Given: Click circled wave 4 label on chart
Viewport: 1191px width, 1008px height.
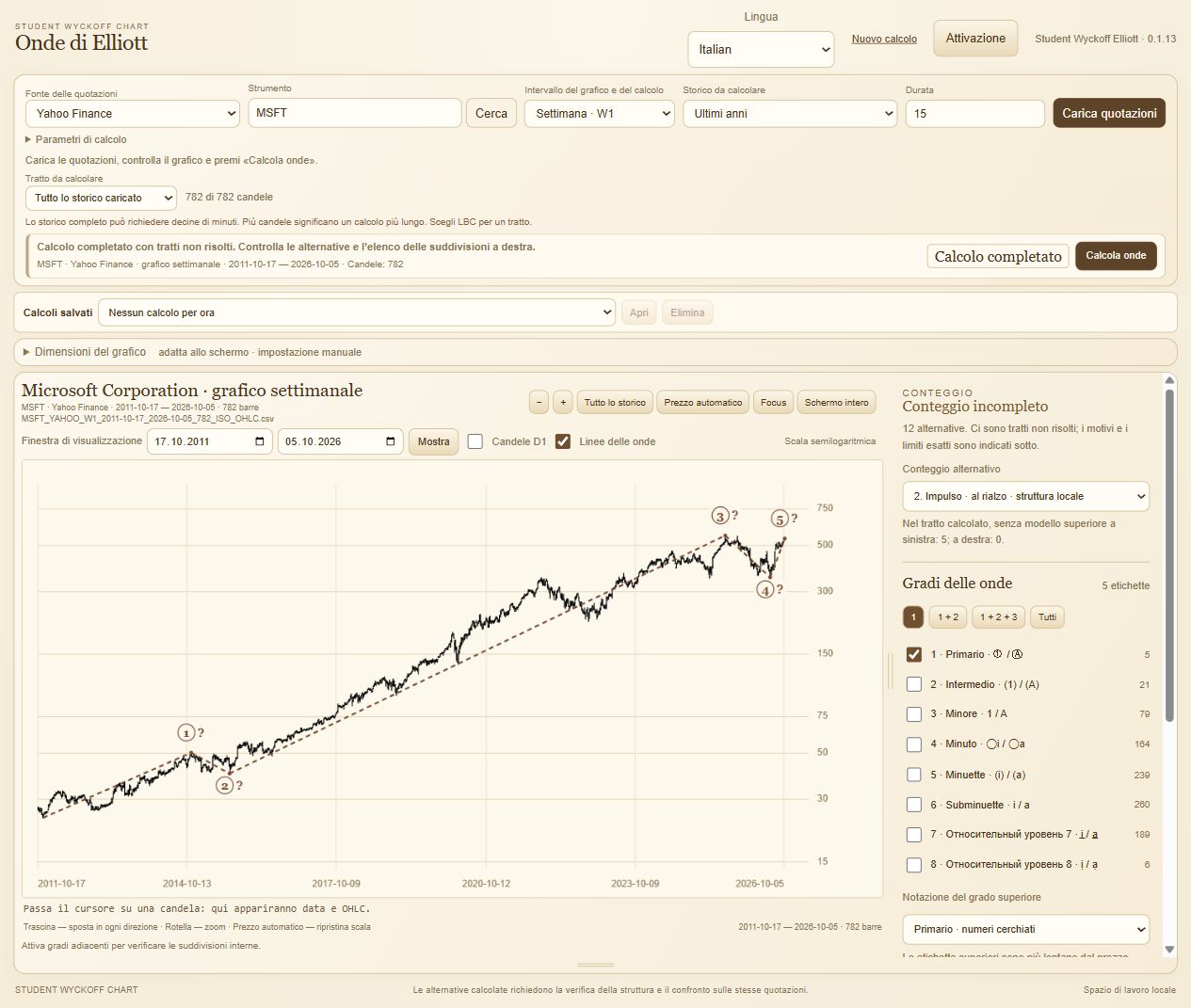Looking at the screenshot, I should point(765,590).
